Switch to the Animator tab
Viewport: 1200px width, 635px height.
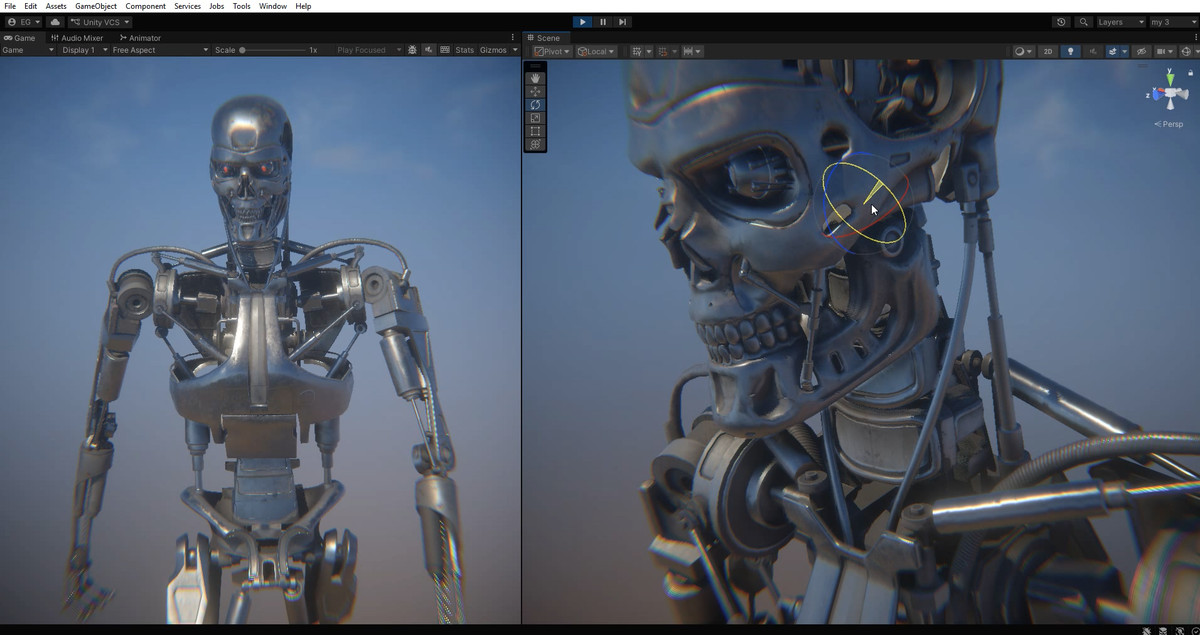pyautogui.click(x=140, y=38)
